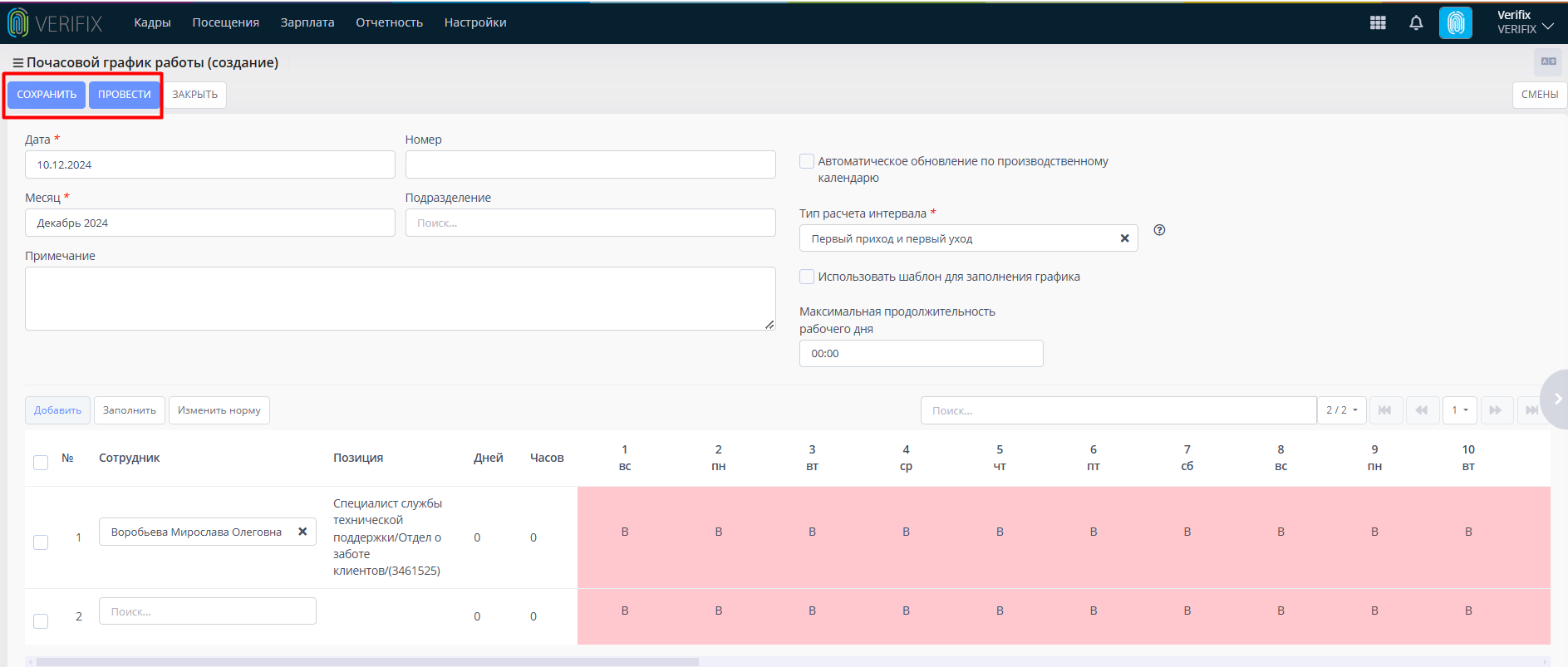Screen dimensions: 1568x667
Task: Click the Заполнить button
Action: coord(130,410)
